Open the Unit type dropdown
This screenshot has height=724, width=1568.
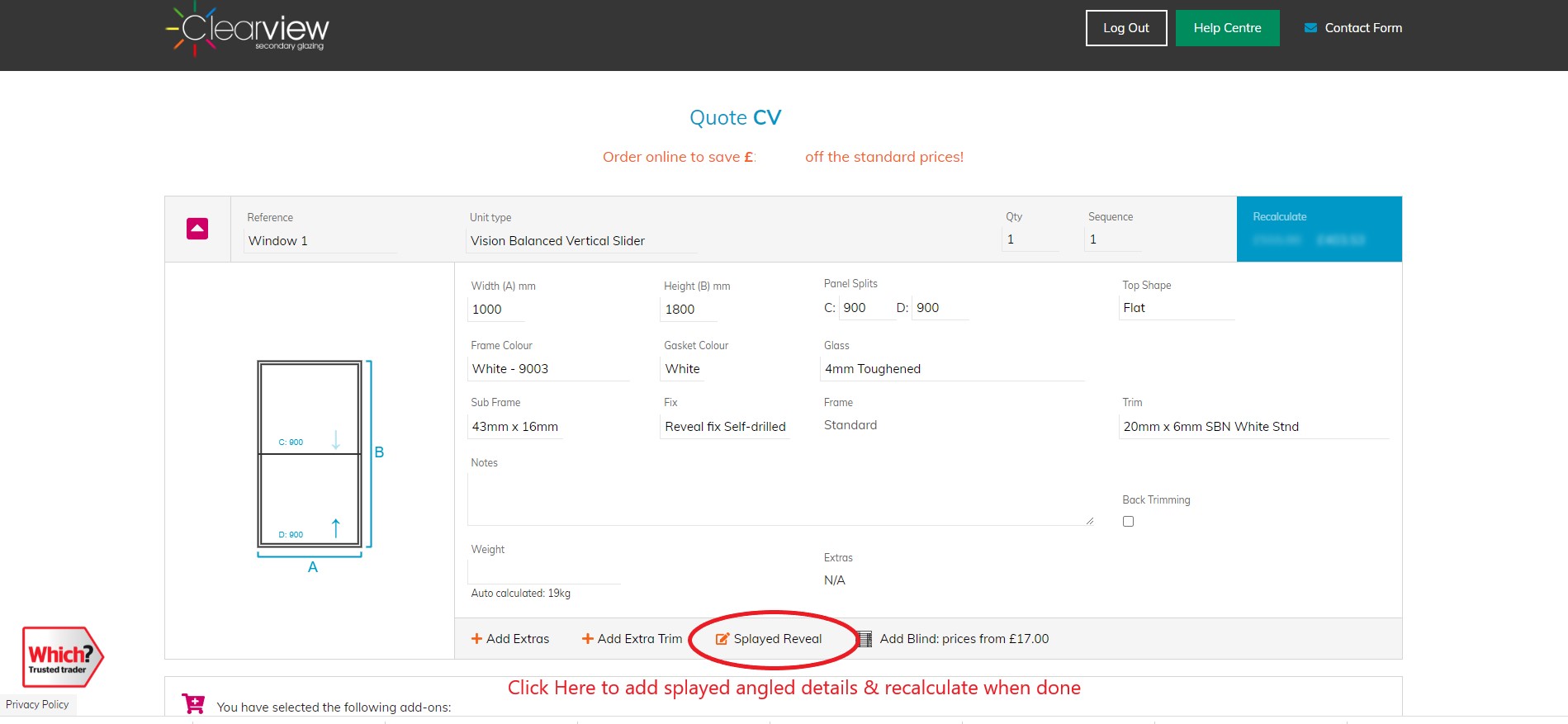click(582, 241)
